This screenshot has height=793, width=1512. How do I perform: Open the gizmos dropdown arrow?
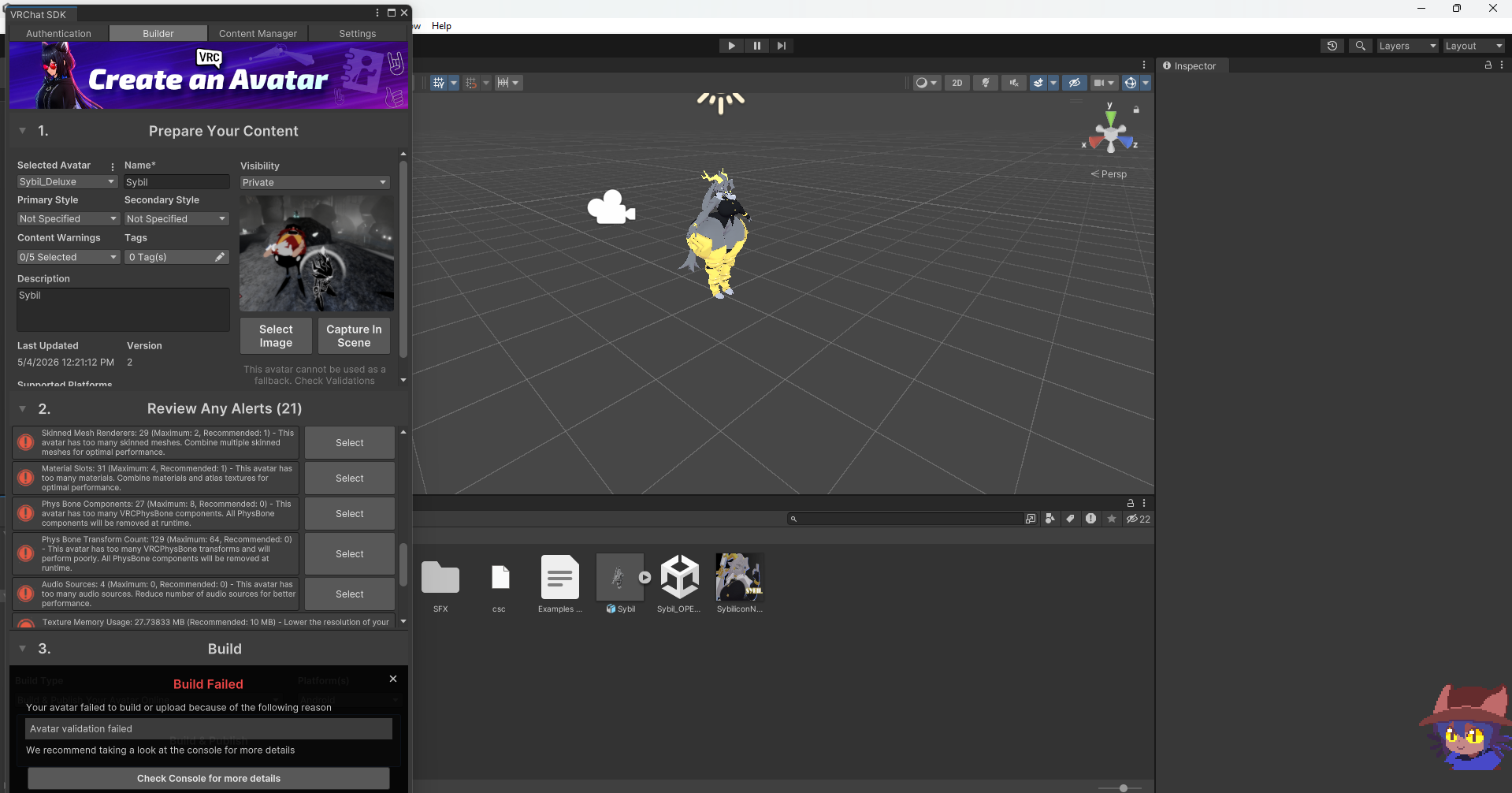(1146, 83)
